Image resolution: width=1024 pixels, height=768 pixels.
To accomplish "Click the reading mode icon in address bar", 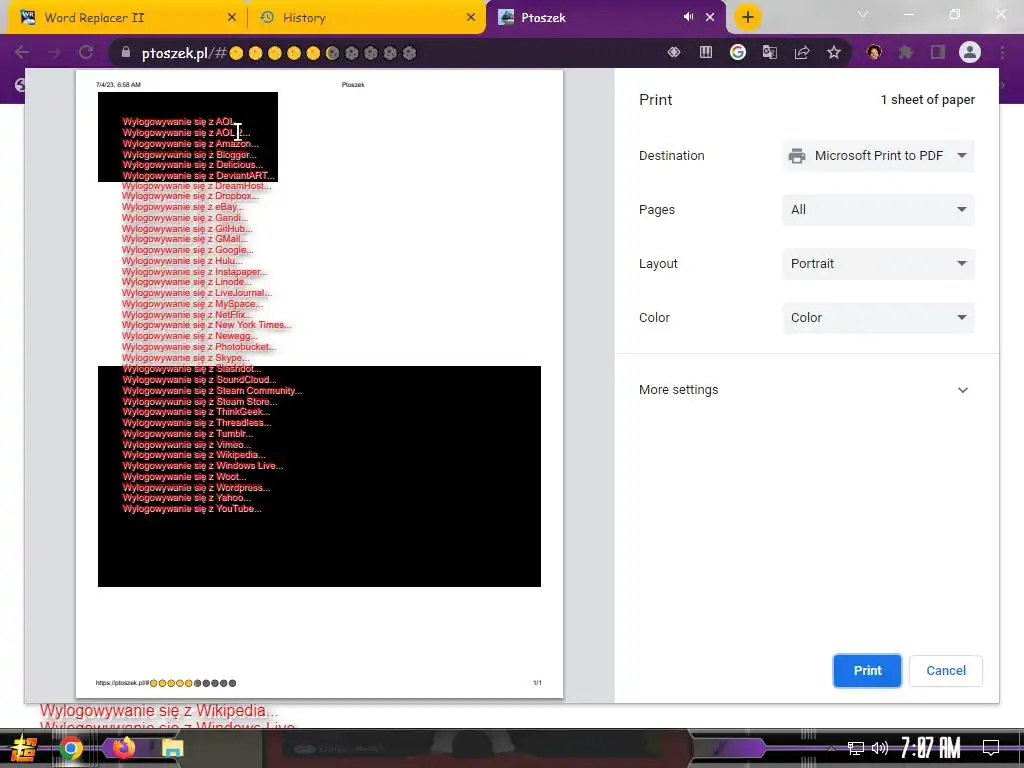I will coord(706,52).
